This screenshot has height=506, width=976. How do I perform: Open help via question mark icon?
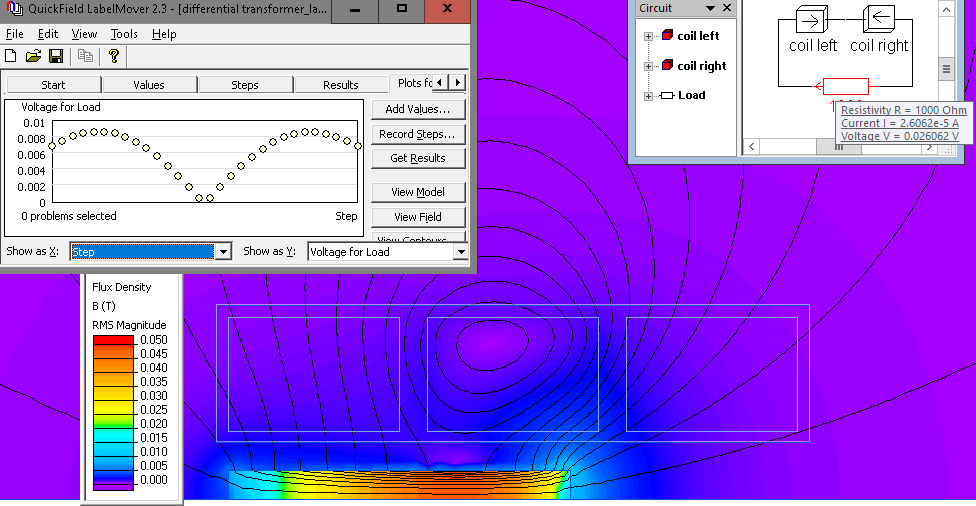tap(113, 56)
